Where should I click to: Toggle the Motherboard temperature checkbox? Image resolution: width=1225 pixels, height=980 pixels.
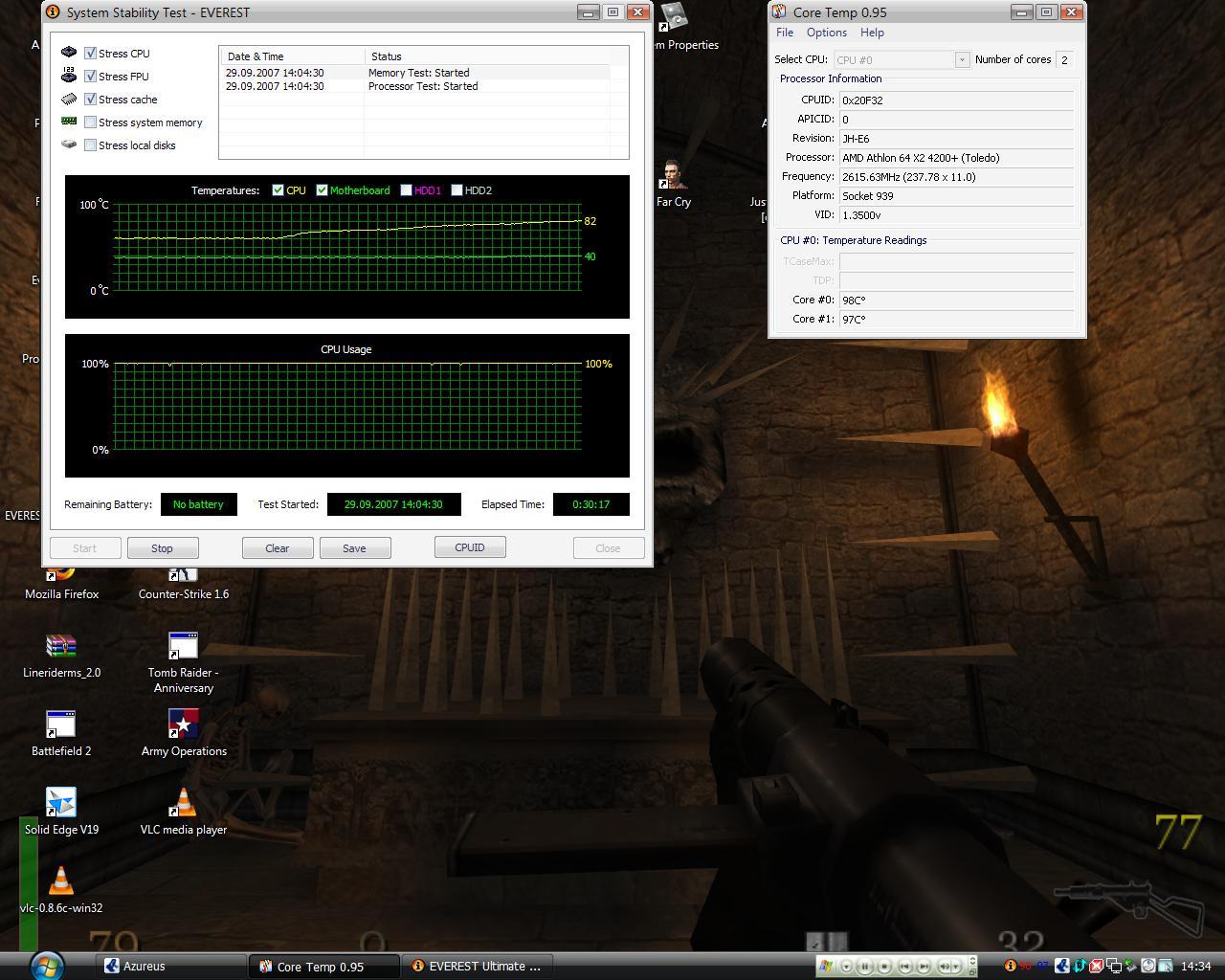click(322, 190)
